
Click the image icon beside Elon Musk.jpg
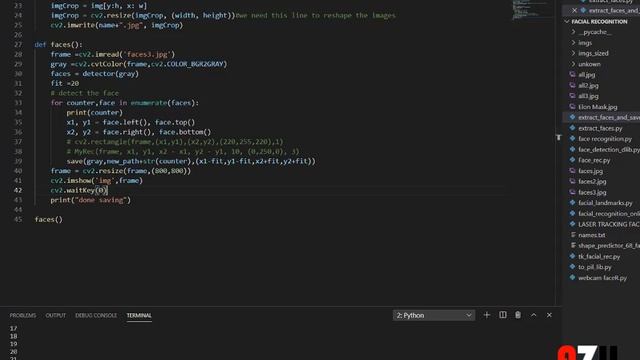(x=572, y=107)
